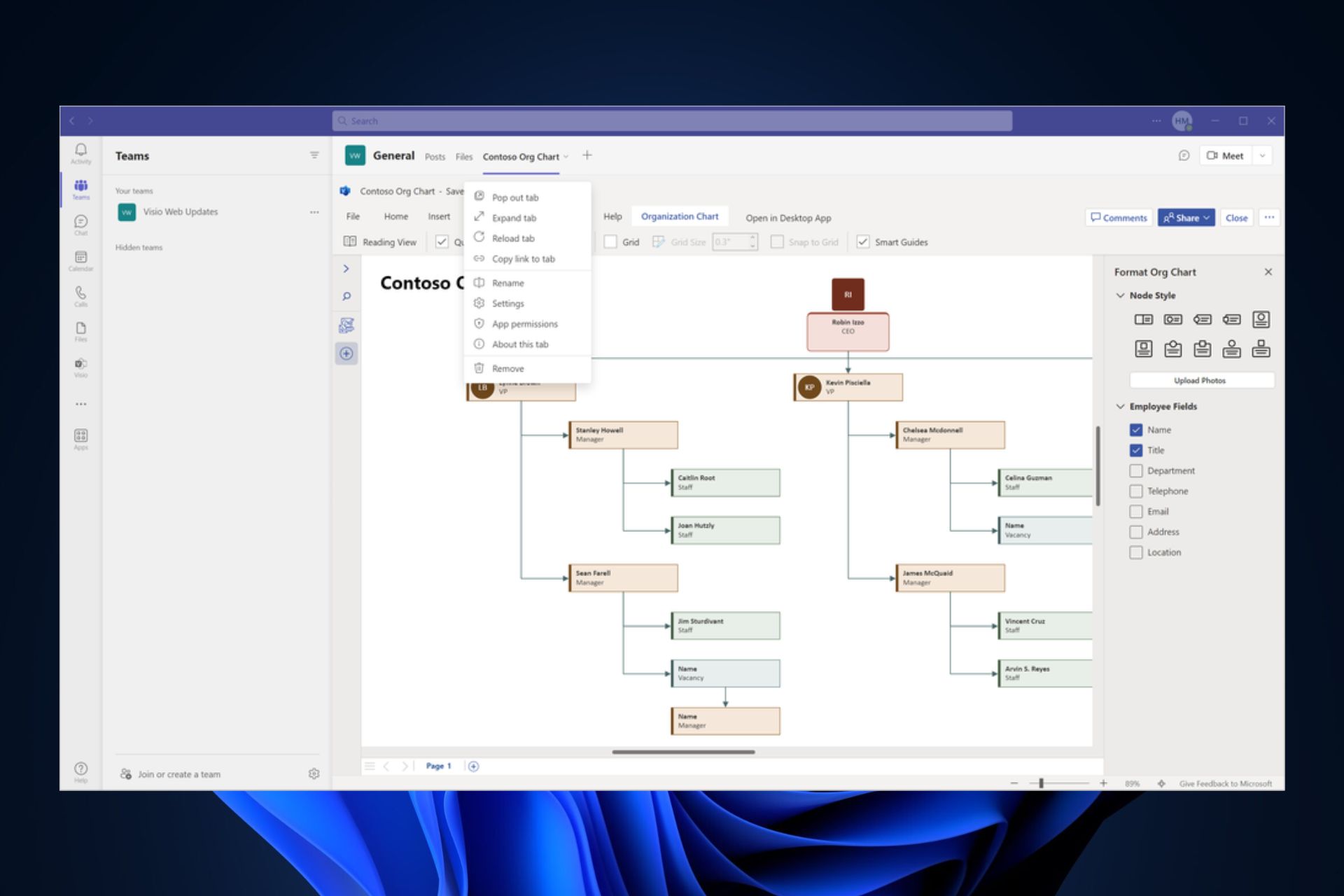The width and height of the screenshot is (1344, 896).
Task: Click the Meet button
Action: [x=1226, y=155]
